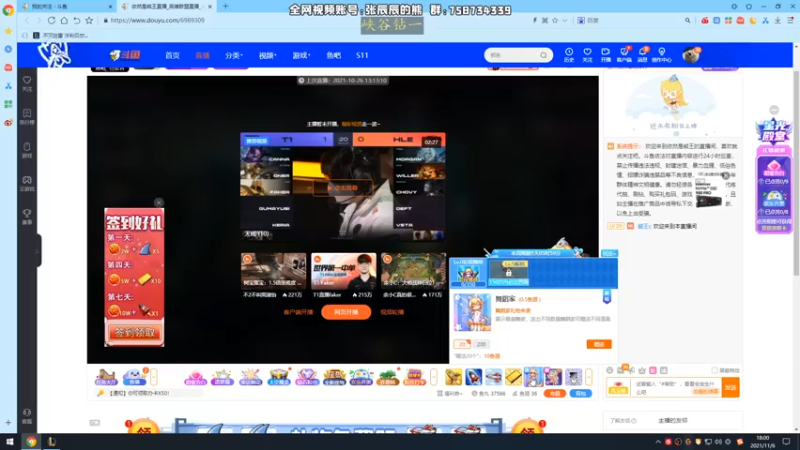Open 关注 heart icon in header
The width and height of the screenshot is (800, 450).
(587, 55)
